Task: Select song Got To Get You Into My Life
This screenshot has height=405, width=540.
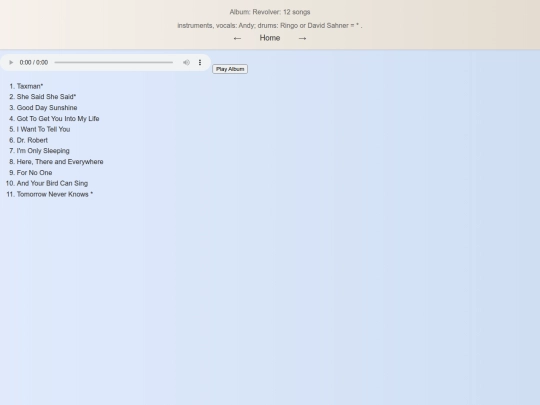Action: (x=58, y=118)
